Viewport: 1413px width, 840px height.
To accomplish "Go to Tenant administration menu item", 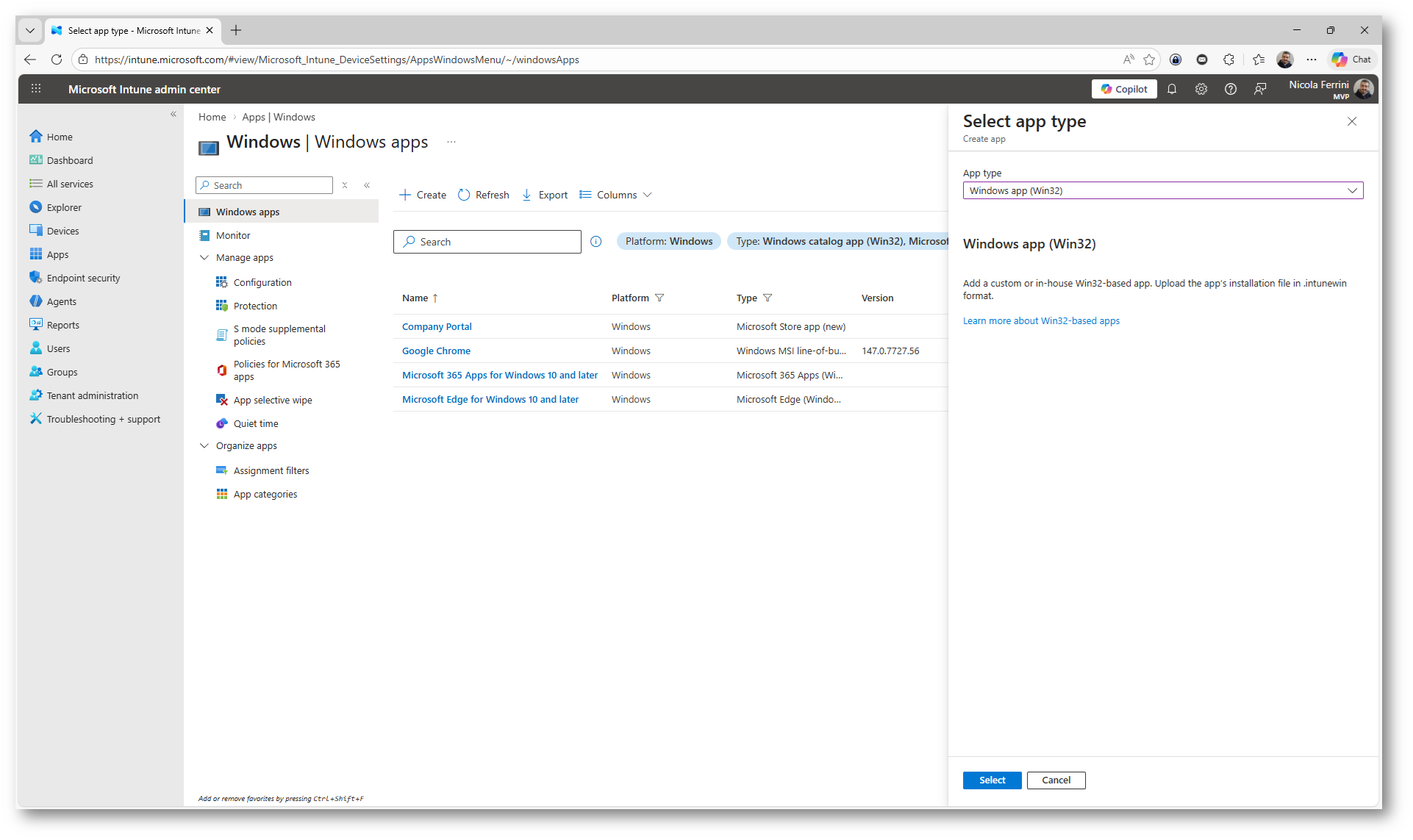I will coord(92,395).
